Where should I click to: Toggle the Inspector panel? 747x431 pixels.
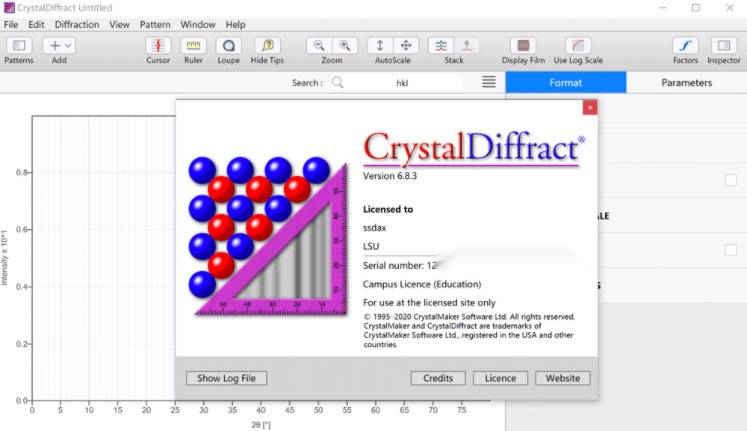[x=724, y=46]
